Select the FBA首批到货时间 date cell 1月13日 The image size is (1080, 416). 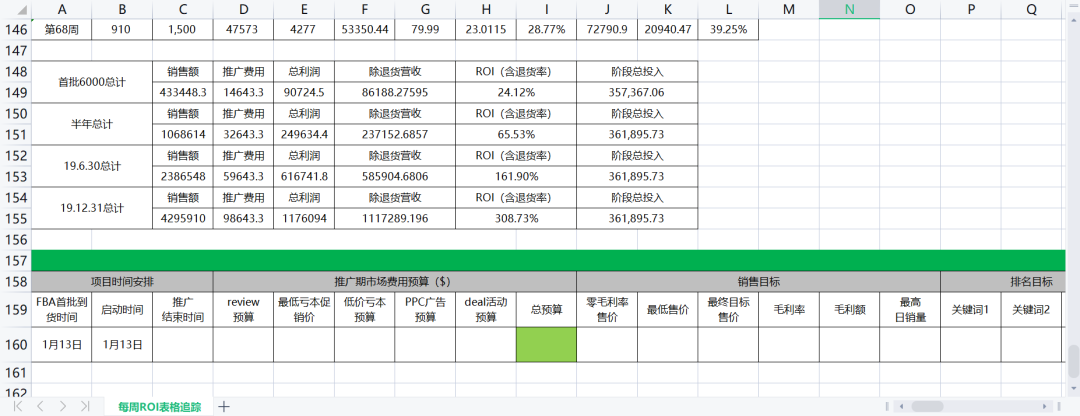pos(62,344)
